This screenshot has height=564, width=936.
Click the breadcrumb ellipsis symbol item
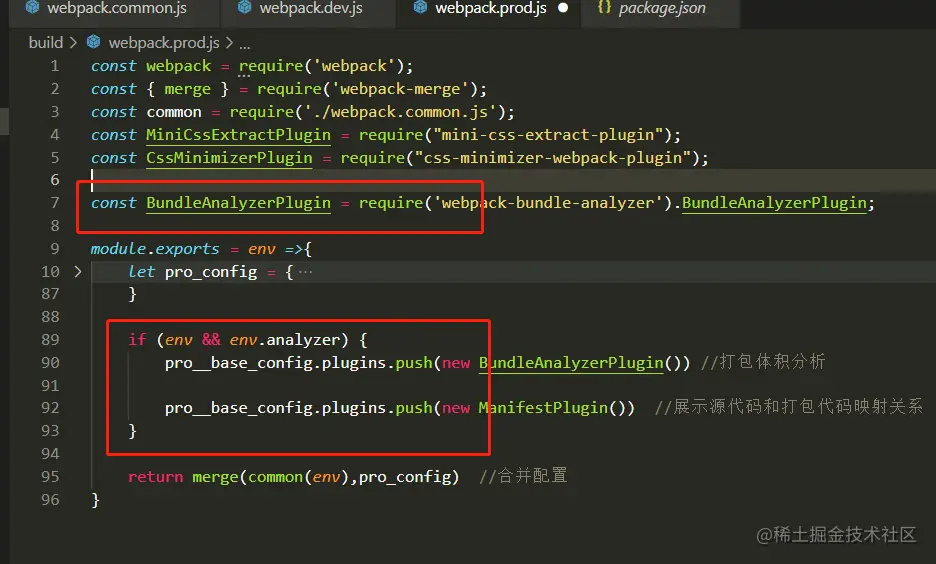(x=245, y=44)
